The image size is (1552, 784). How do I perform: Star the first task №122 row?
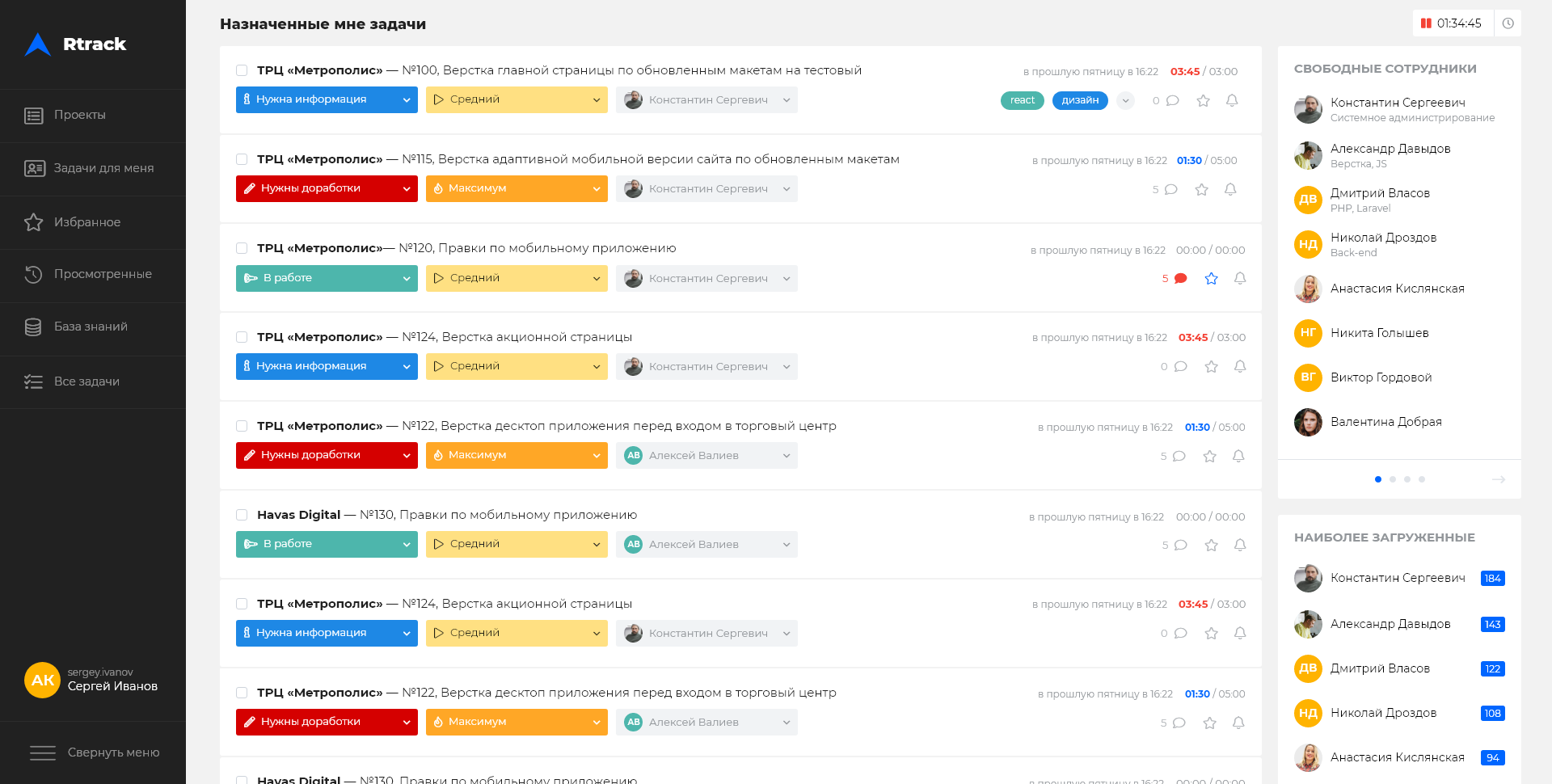(x=1210, y=456)
